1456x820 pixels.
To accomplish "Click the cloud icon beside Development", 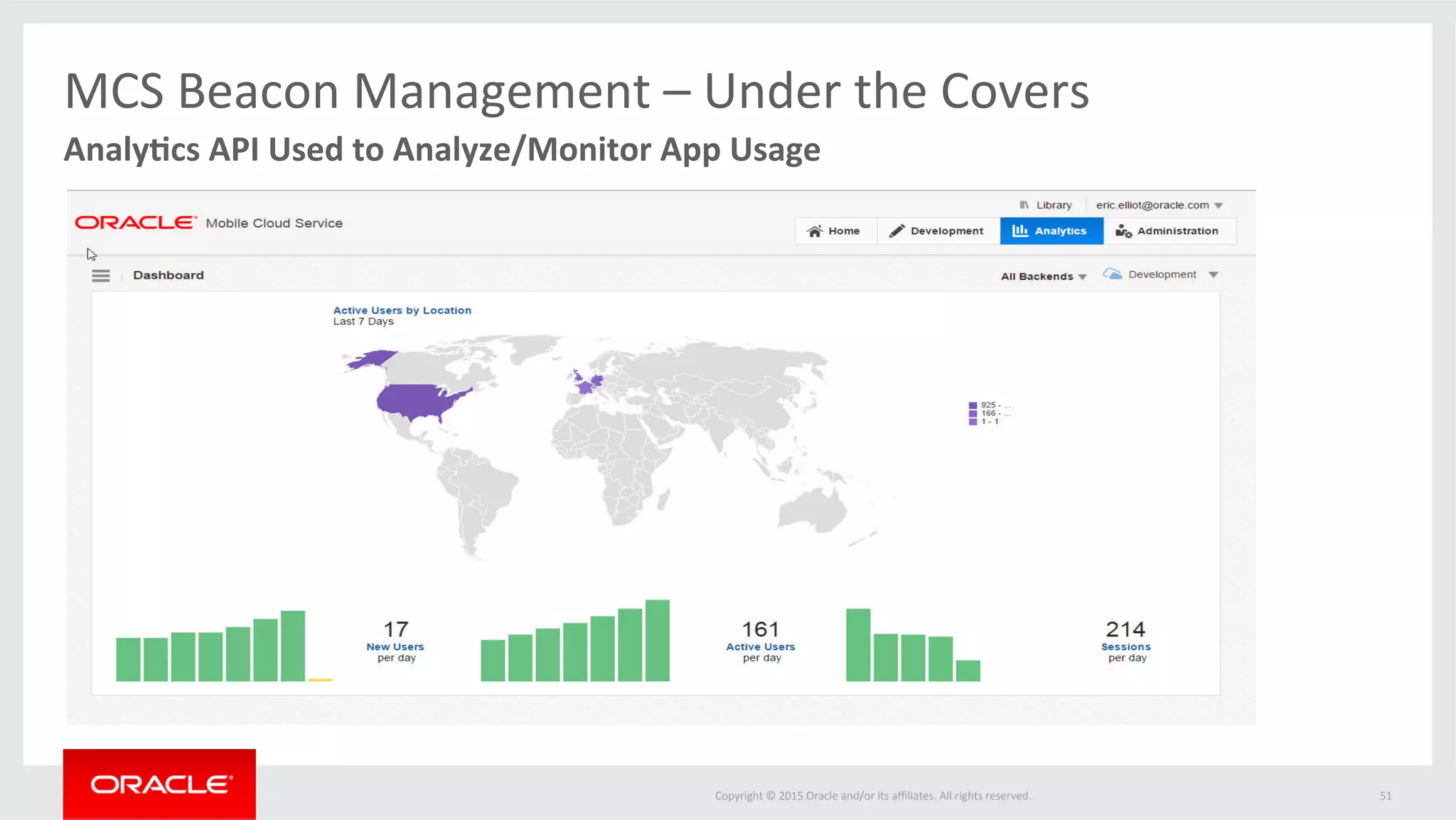I will 1113,274.
